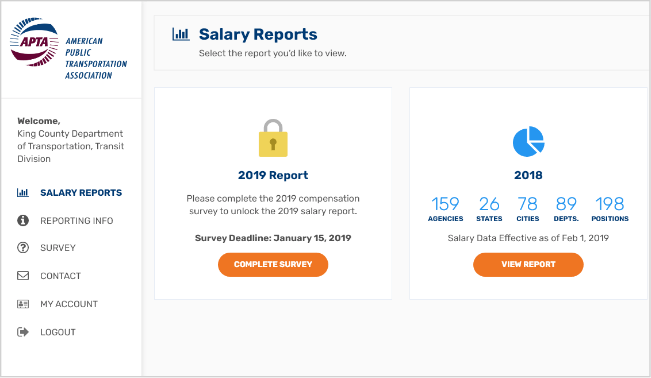This screenshot has width=651, height=378.
Task: Click the Welcome greeting text
Action: [39, 121]
